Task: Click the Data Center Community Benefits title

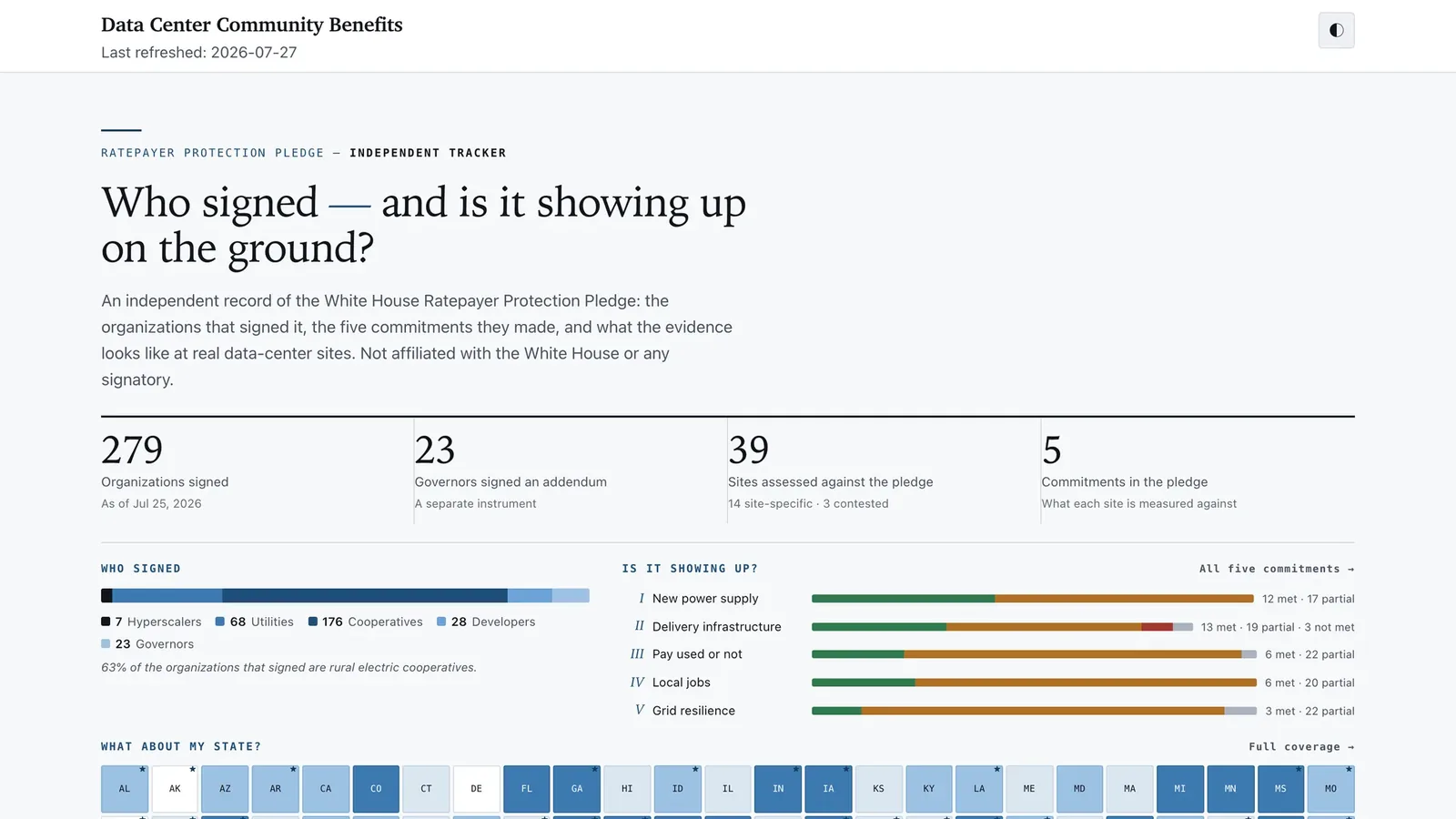Action: [x=252, y=25]
